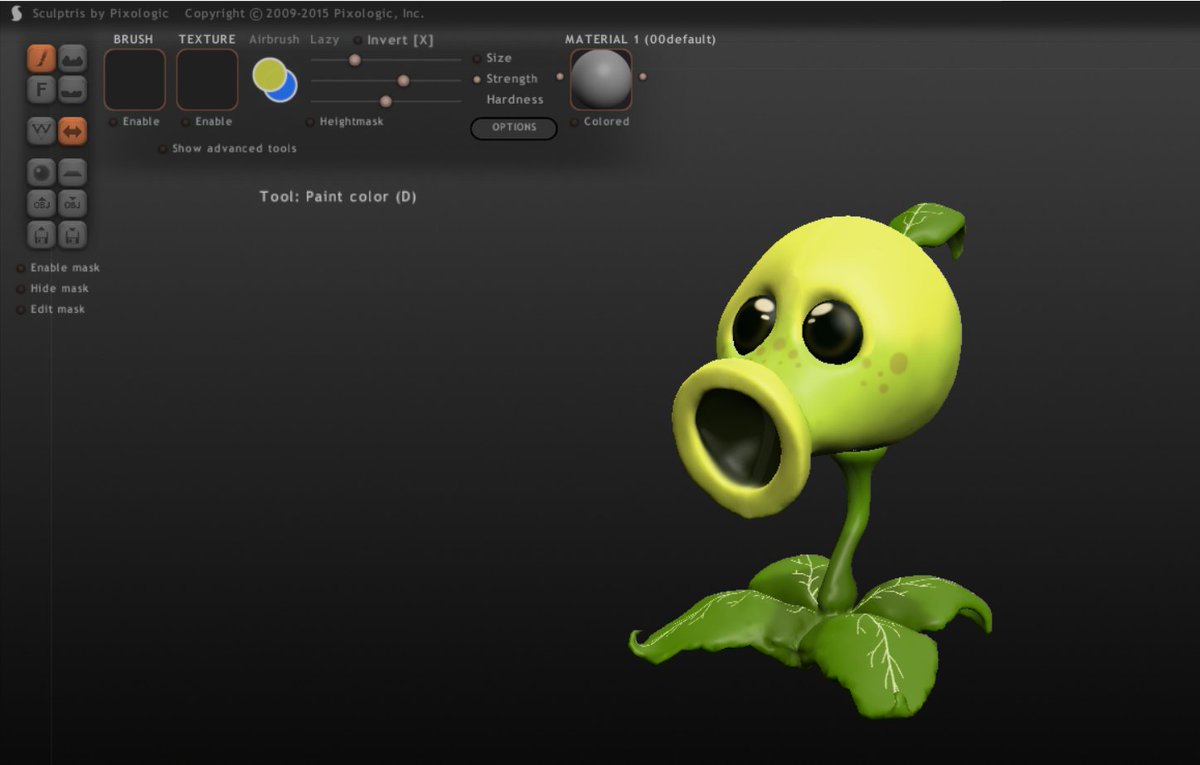The height and width of the screenshot is (765, 1200).
Task: Click the Hardness slider handle
Action: [x=385, y=101]
